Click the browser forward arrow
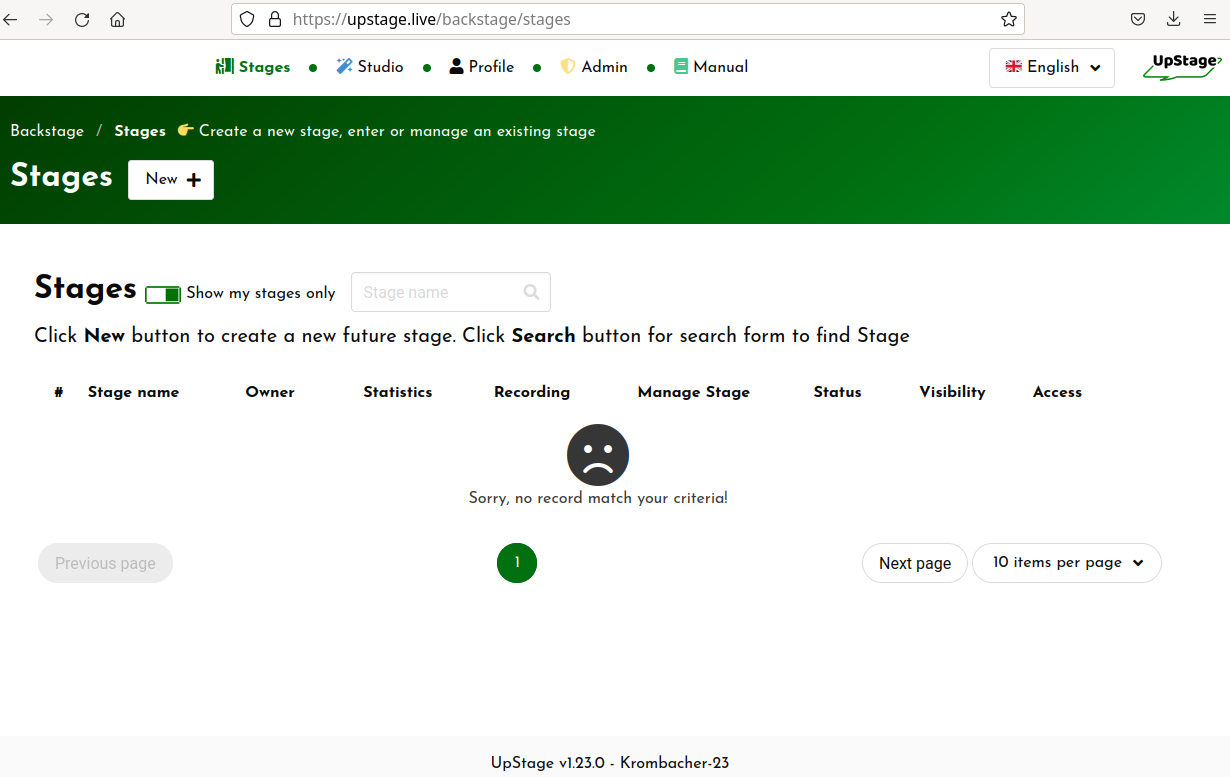1230x777 pixels. pyautogui.click(x=46, y=19)
